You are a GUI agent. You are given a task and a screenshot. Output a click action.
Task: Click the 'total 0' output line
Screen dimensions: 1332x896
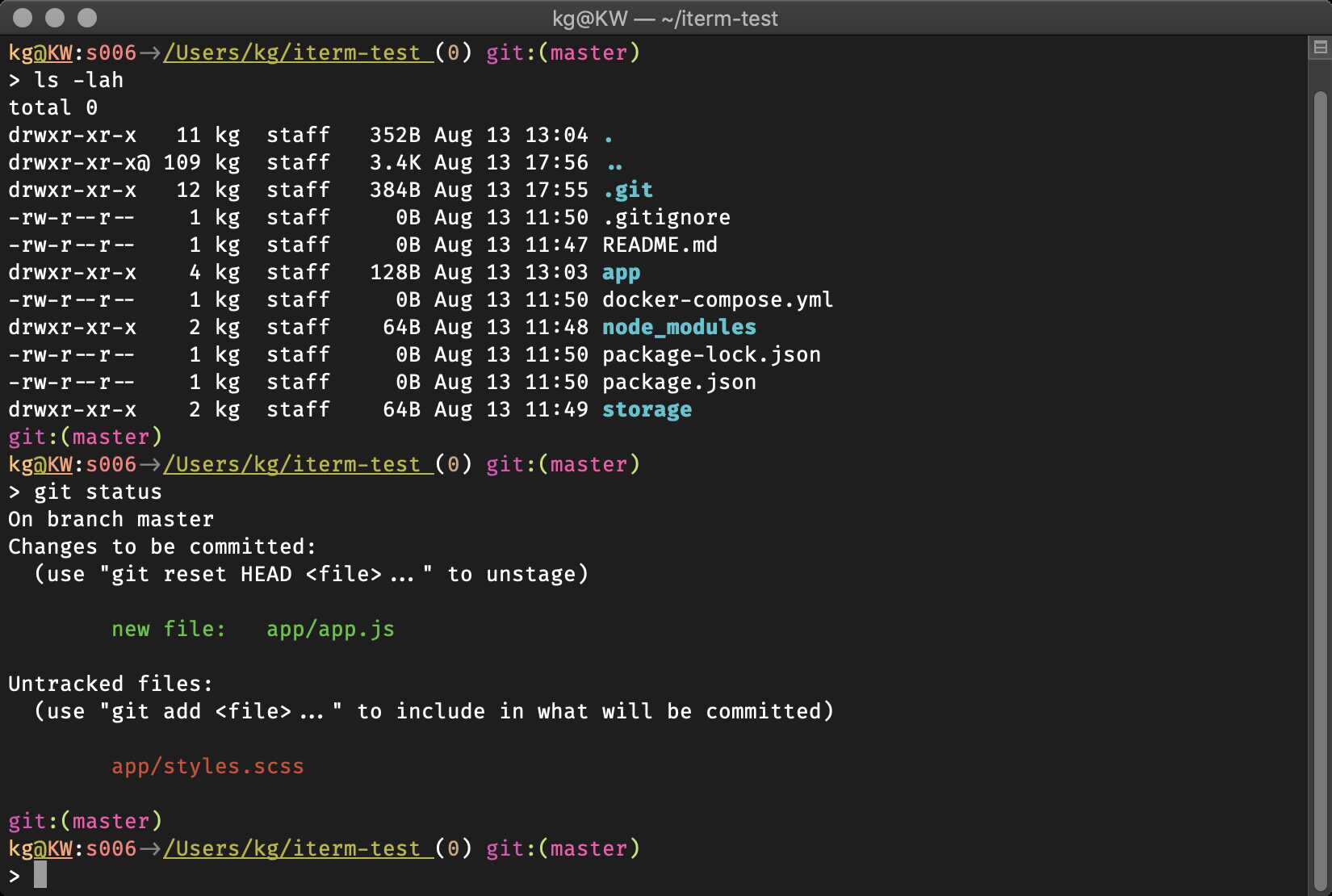(53, 107)
